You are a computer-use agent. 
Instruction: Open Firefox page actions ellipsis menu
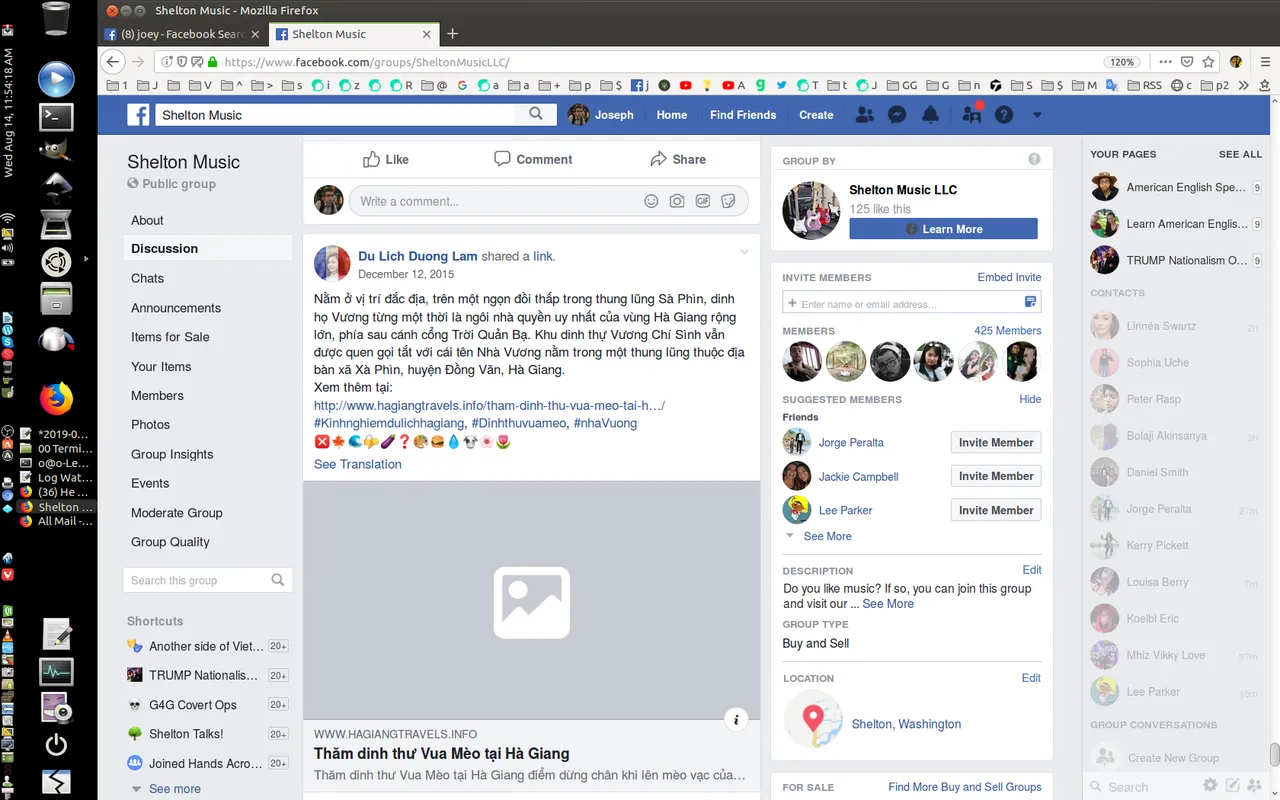(1165, 62)
